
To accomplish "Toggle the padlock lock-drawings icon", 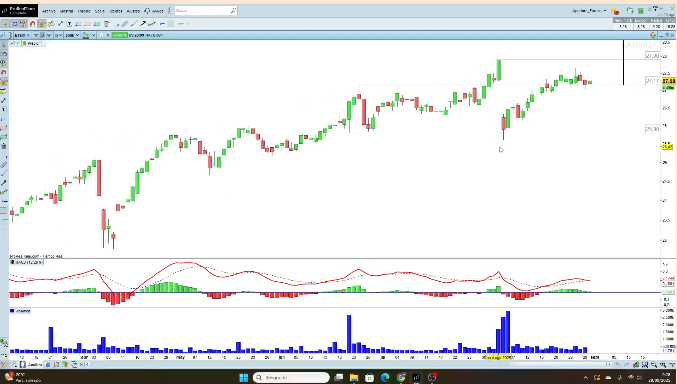I will [x=42, y=24].
